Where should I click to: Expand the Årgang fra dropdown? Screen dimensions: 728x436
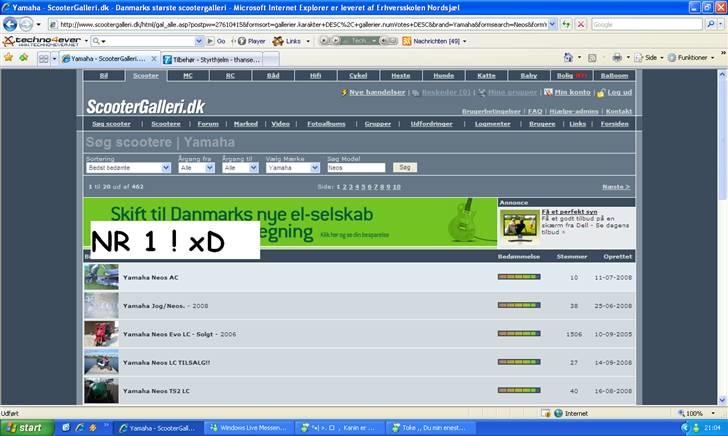[196, 168]
